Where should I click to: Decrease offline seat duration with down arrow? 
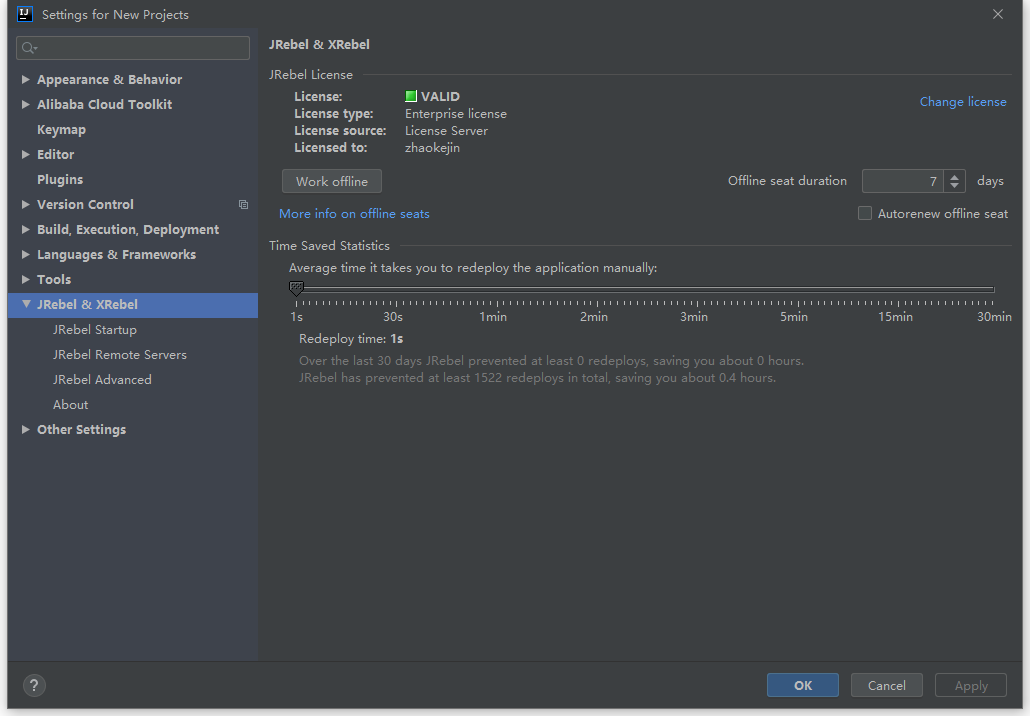pyautogui.click(x=954, y=186)
